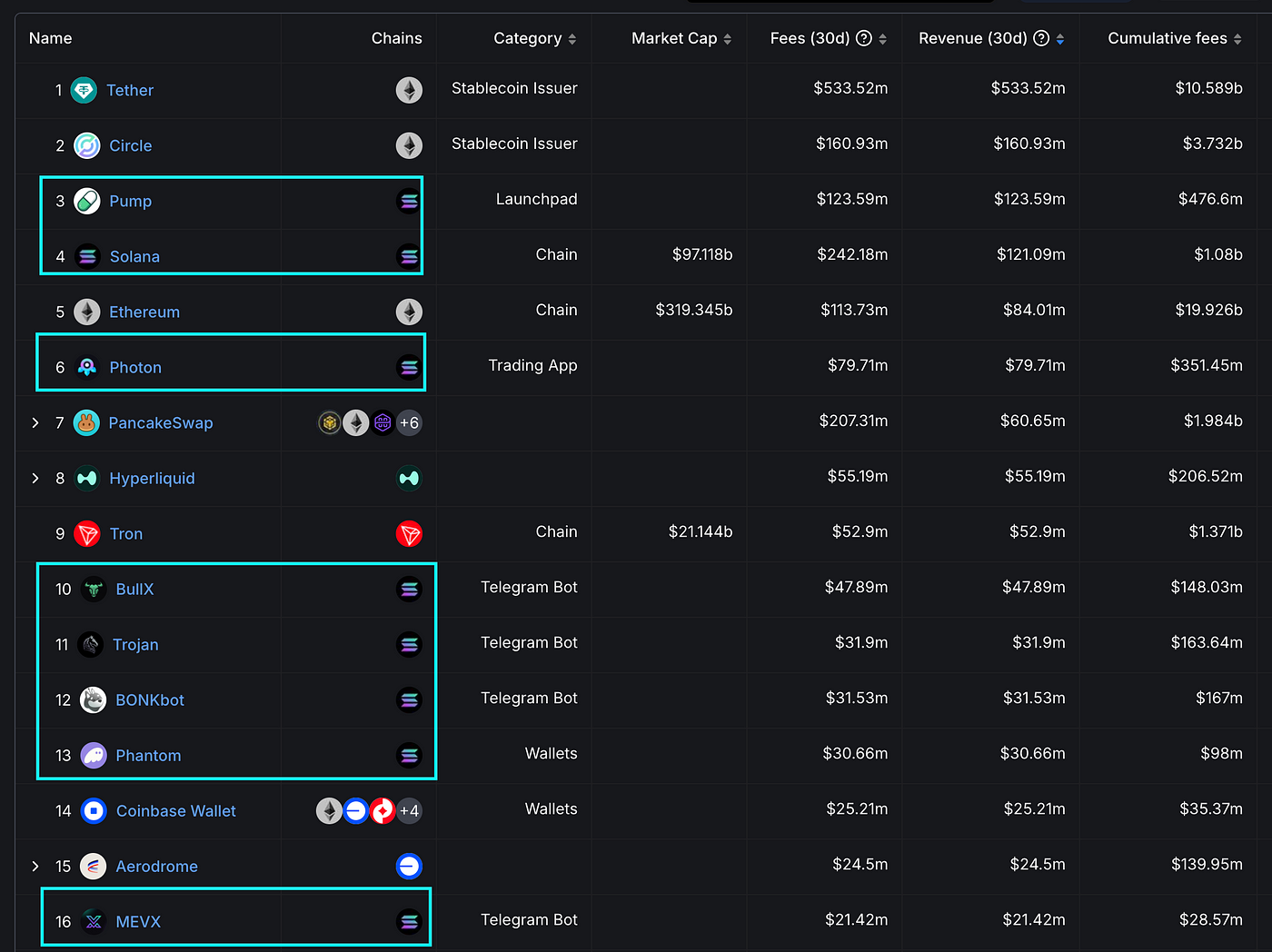Show the +6 more chains for PancakeSwap
The image size is (1272, 952).
point(409,422)
